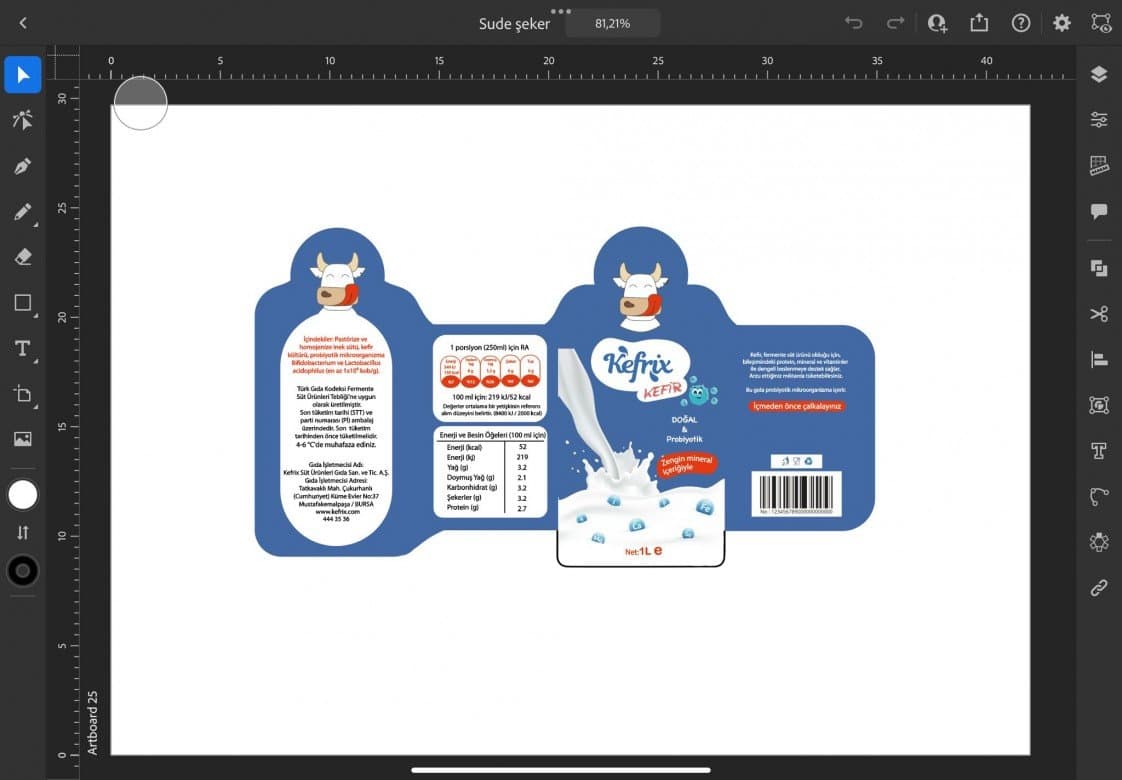The width and height of the screenshot is (1122, 780).
Task: Select the Artboard tool
Action: tap(23, 394)
